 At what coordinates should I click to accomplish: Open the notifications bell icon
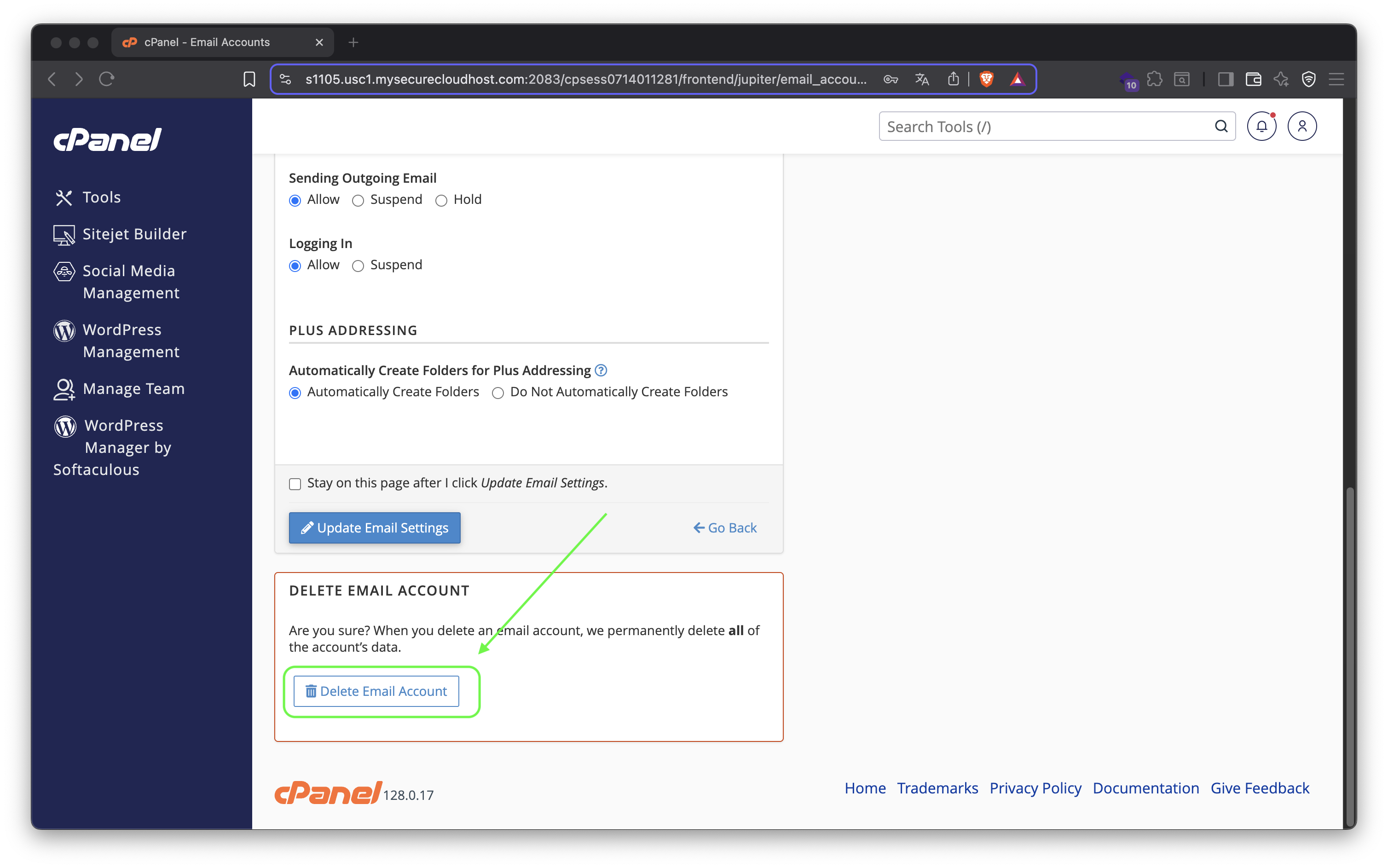pyautogui.click(x=1261, y=126)
